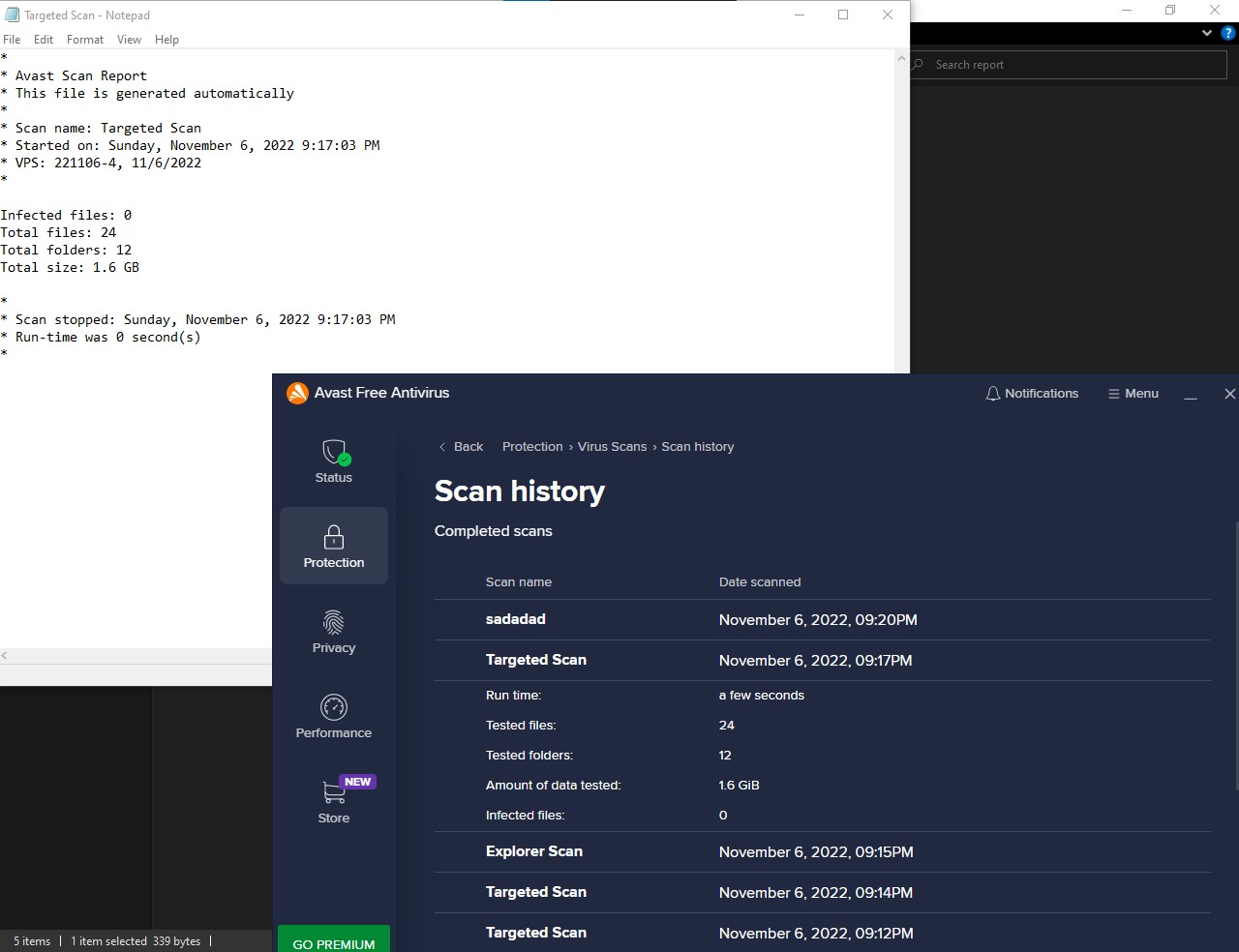The height and width of the screenshot is (952, 1239).
Task: Open the Protection section in Avast sidebar
Action: [334, 546]
